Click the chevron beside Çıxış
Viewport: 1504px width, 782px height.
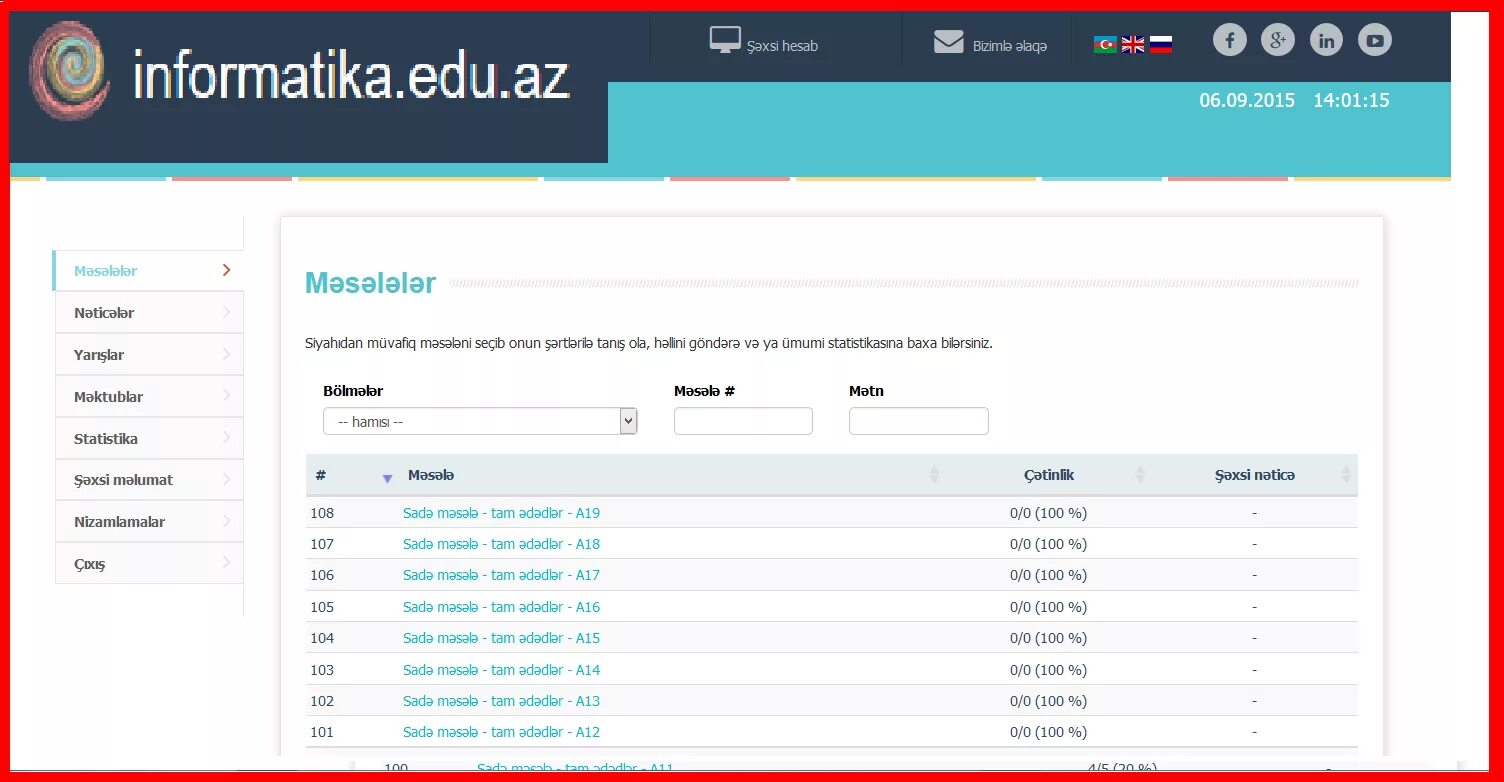226,563
